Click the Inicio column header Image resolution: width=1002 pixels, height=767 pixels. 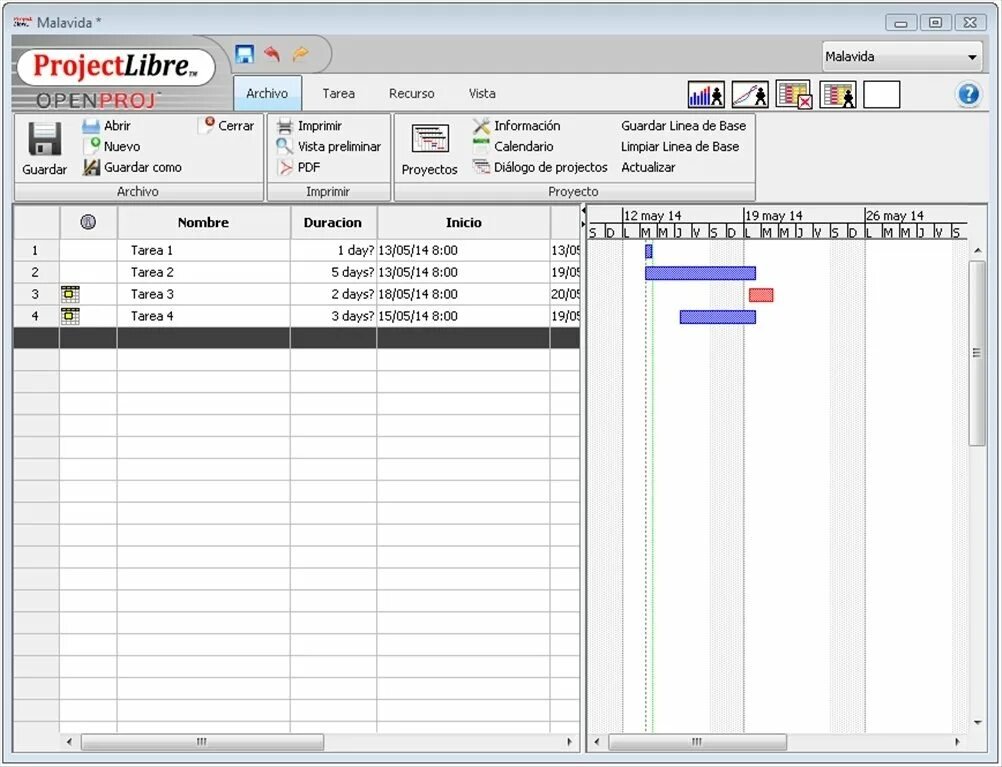pos(463,222)
